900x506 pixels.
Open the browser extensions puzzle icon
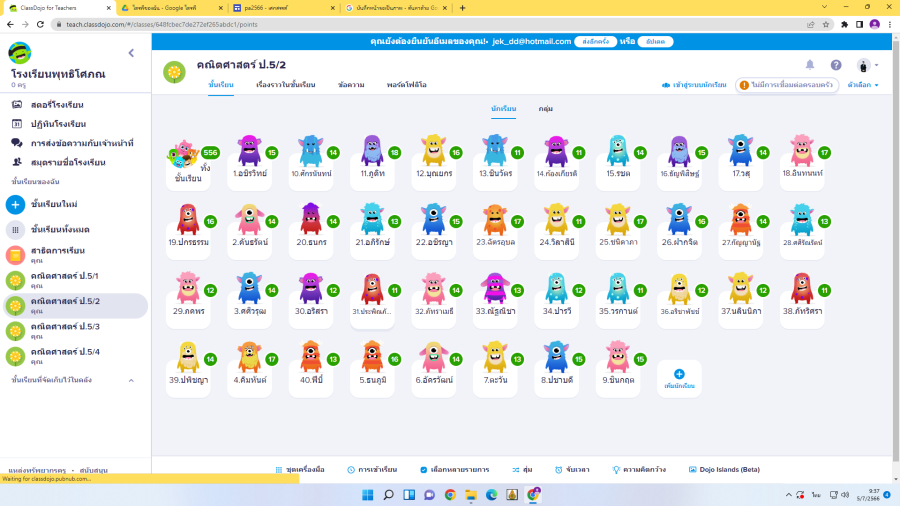[844, 25]
